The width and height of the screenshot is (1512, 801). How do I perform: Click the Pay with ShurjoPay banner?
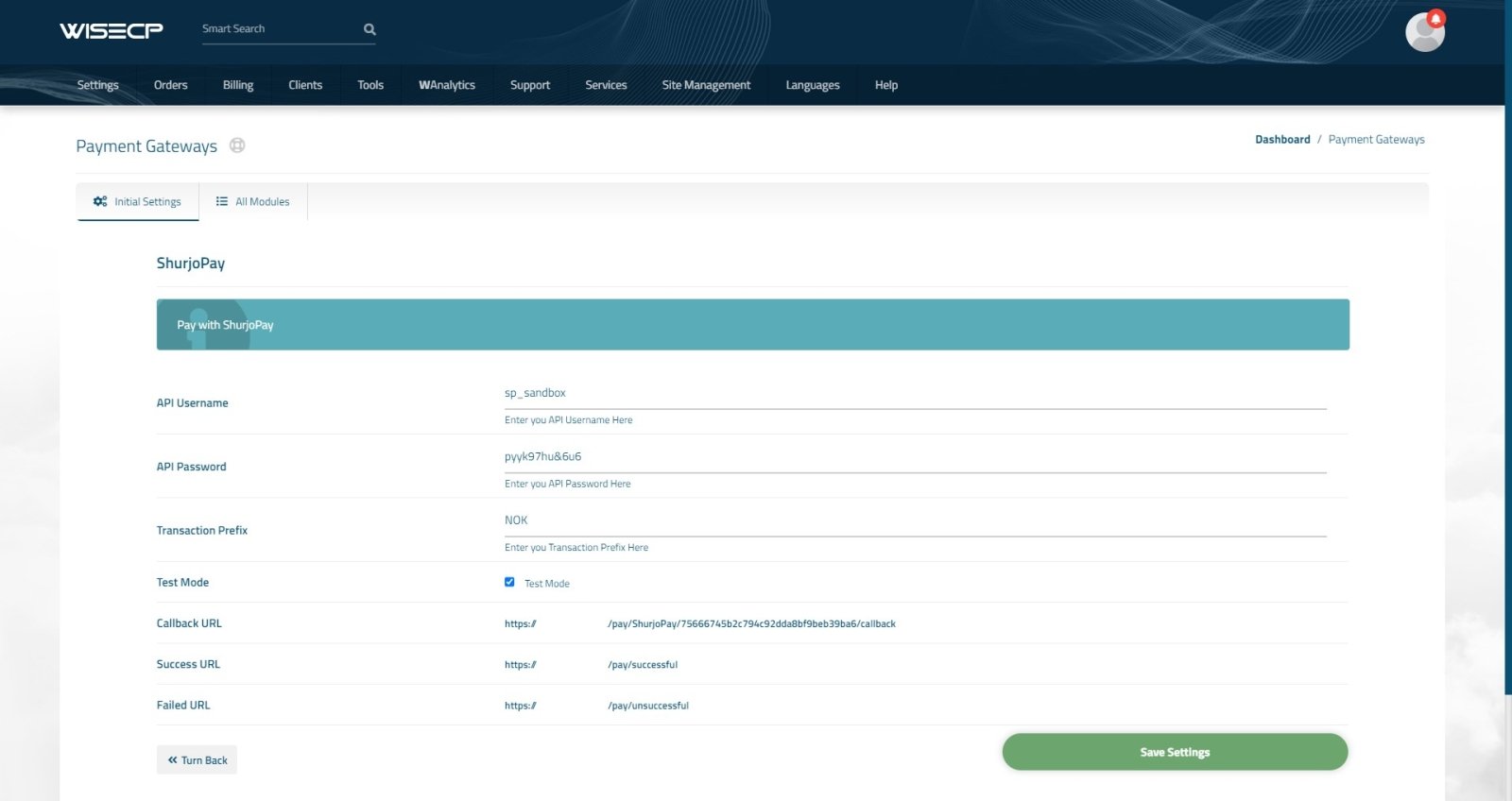coord(752,325)
